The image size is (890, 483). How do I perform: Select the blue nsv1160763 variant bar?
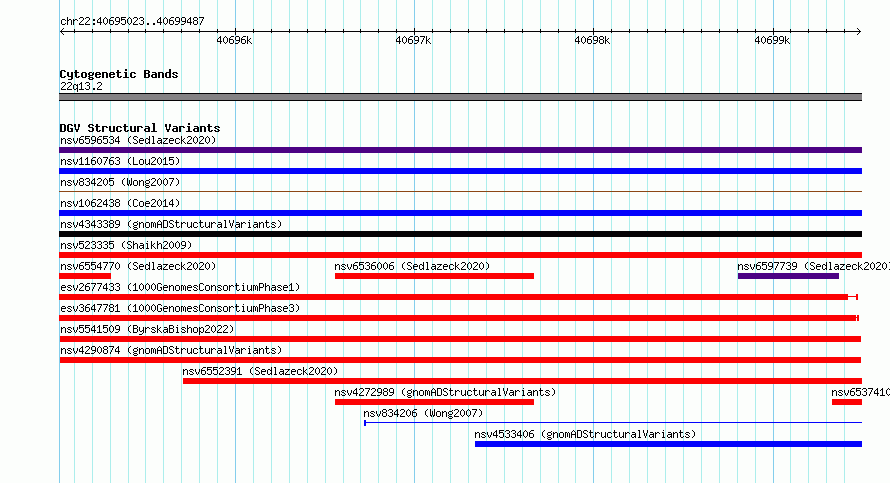(x=460, y=171)
